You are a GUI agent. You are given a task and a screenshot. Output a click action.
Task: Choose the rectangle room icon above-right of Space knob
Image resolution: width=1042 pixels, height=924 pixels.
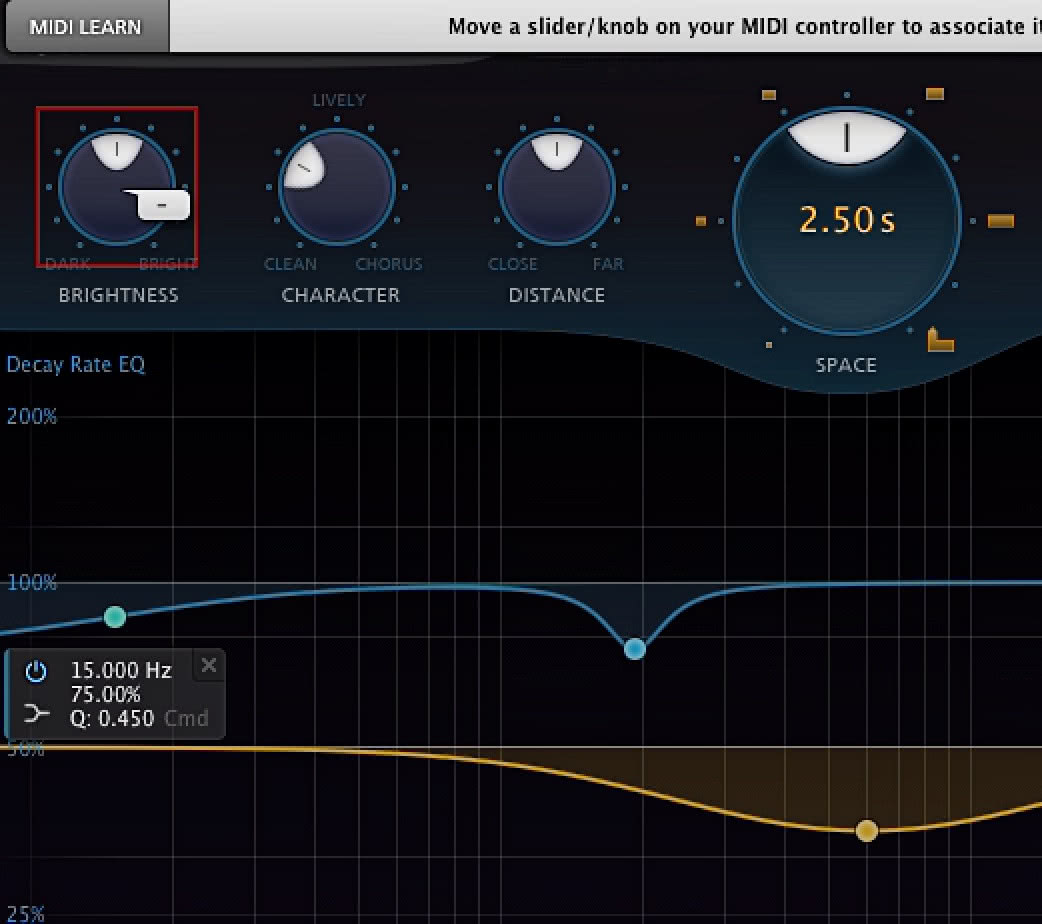pos(935,94)
